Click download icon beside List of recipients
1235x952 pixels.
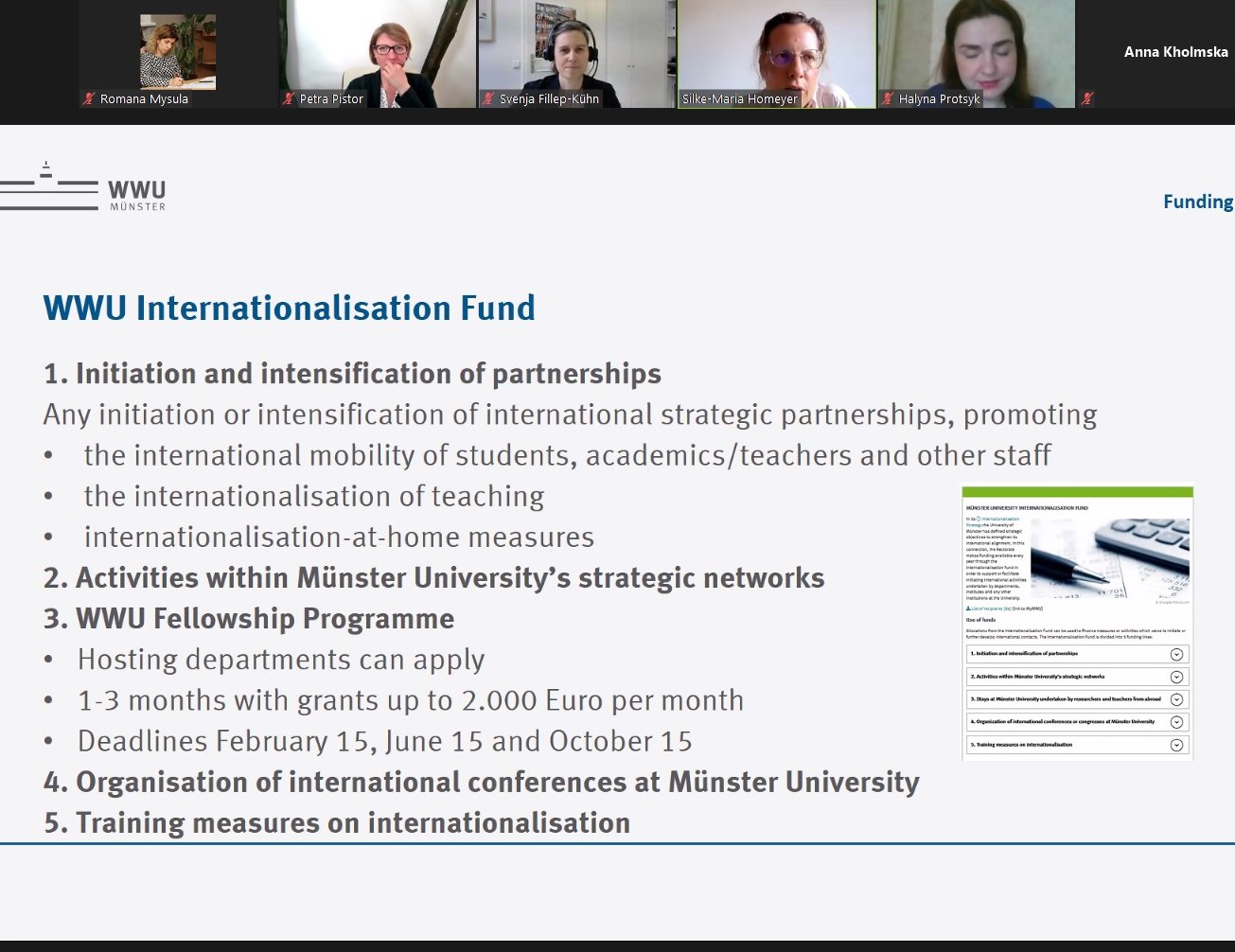tap(968, 608)
